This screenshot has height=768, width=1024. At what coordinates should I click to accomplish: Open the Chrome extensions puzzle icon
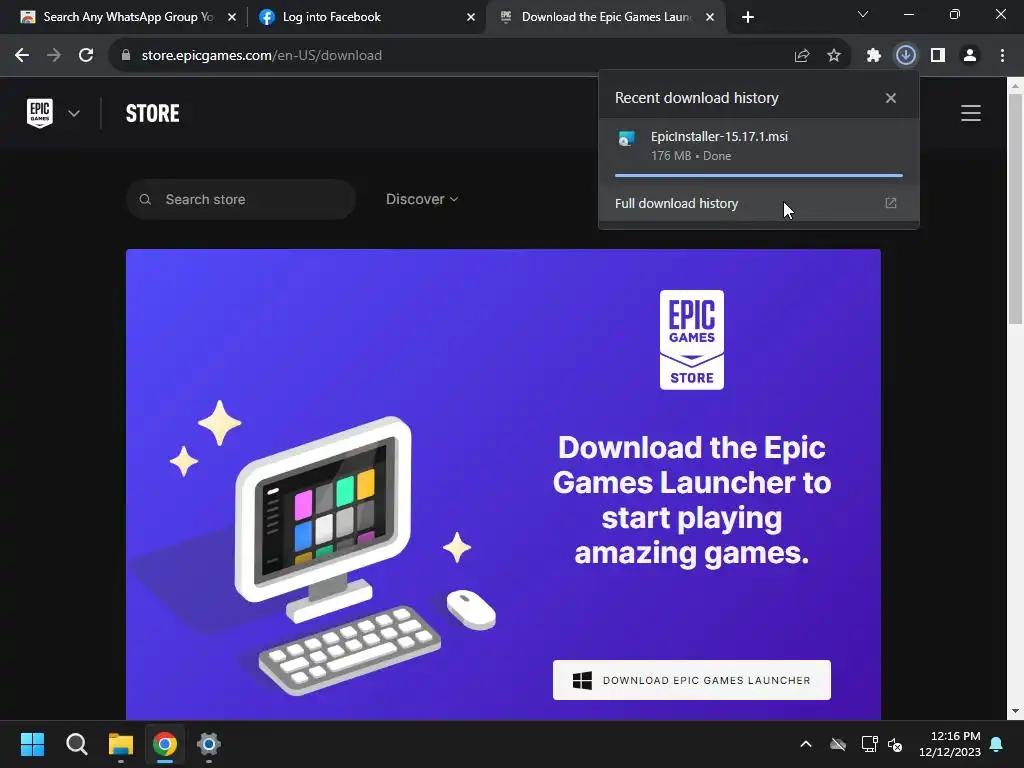tap(874, 56)
